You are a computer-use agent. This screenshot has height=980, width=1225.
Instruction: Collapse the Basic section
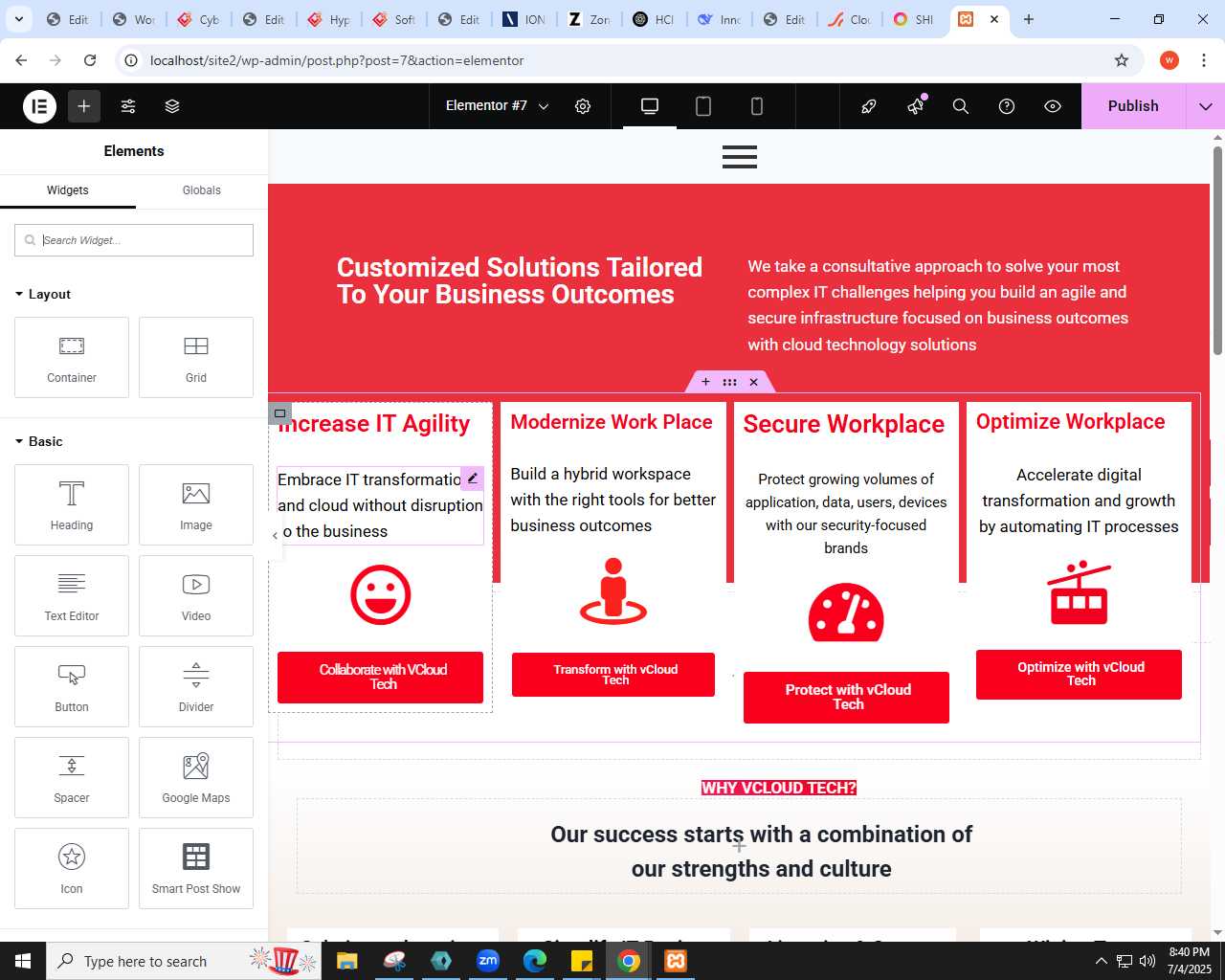coord(39,441)
